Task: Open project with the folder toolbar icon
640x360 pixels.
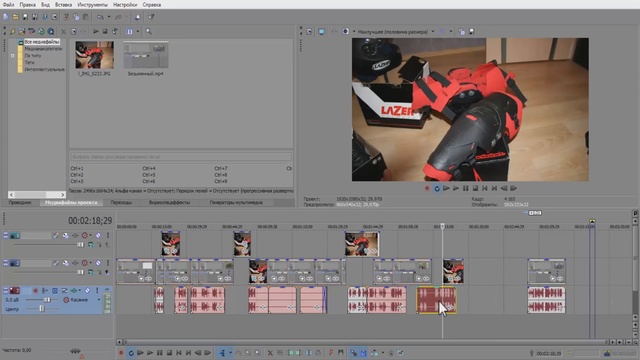Action: click(15, 17)
